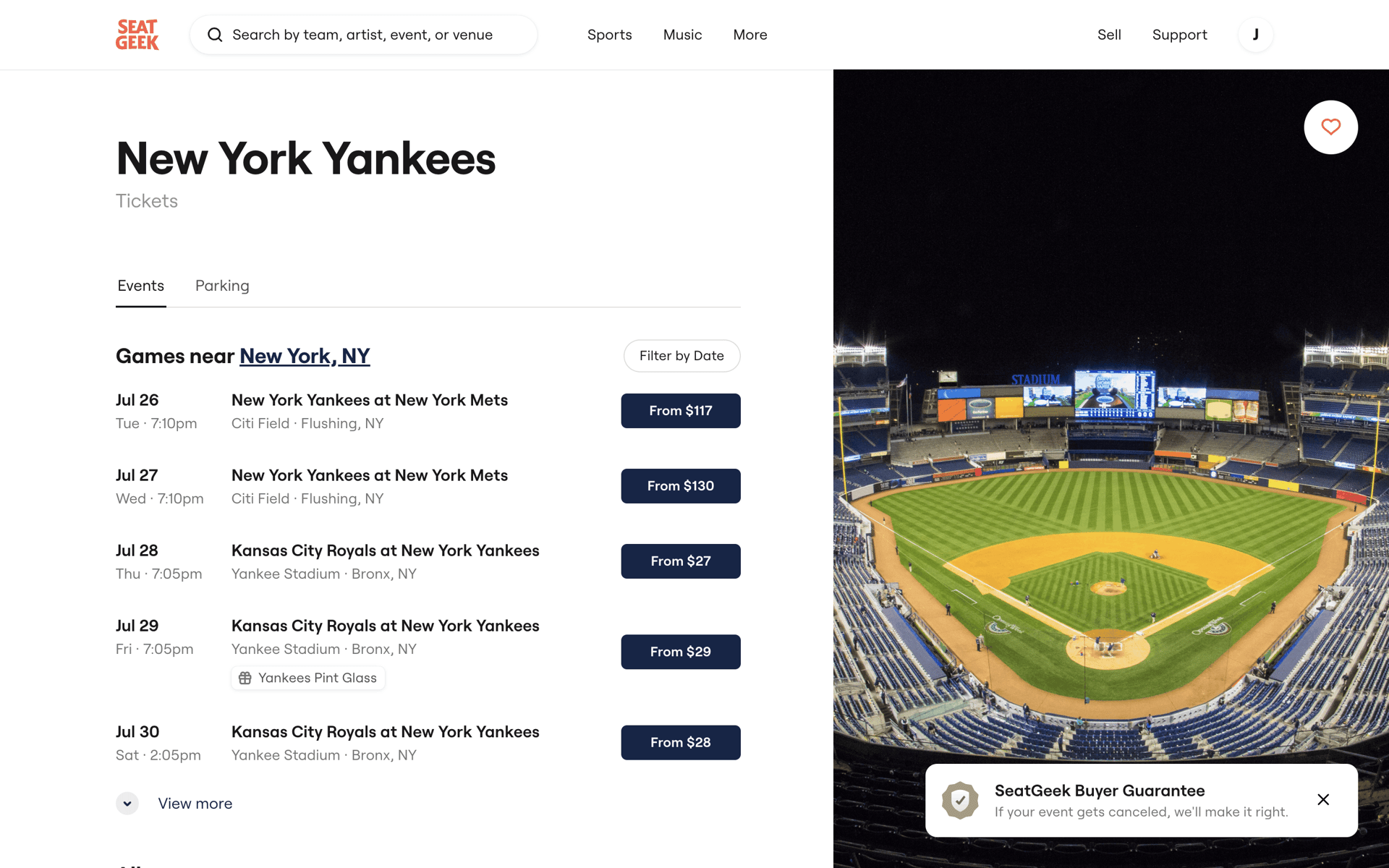
Task: Open the Sports menu
Action: pyautogui.click(x=609, y=35)
